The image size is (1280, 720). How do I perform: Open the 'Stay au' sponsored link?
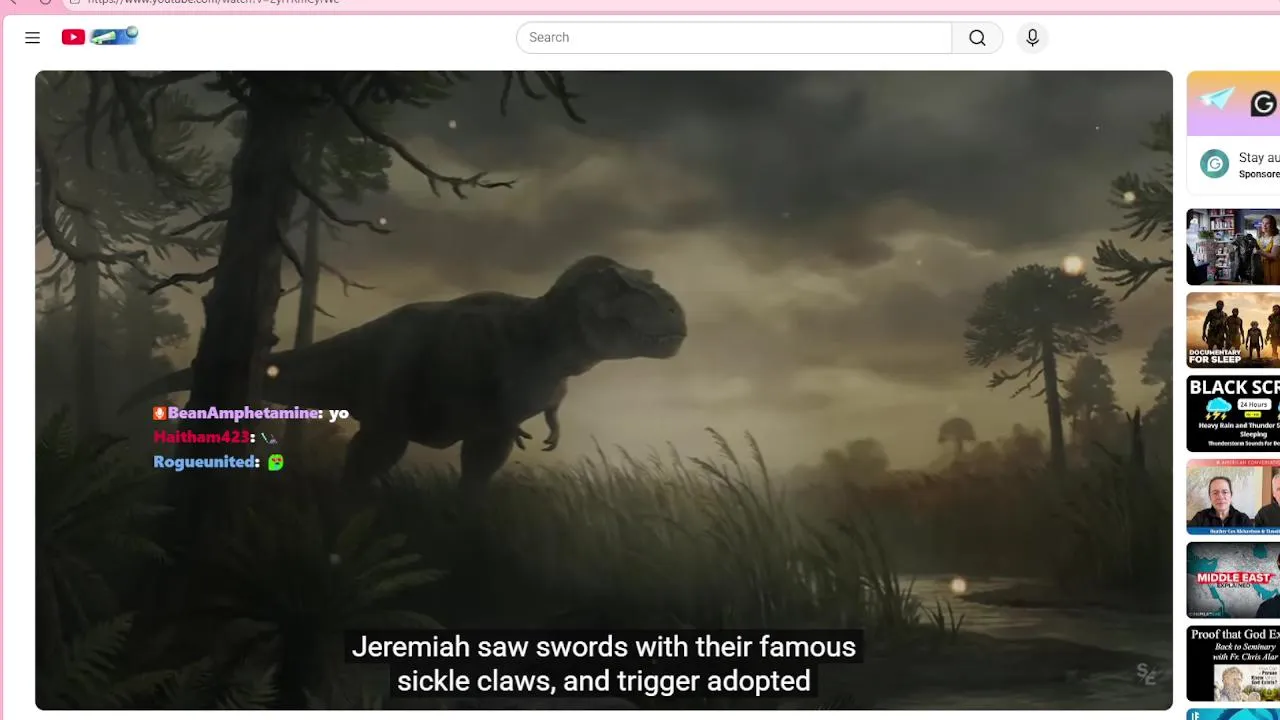pyautogui.click(x=1259, y=157)
